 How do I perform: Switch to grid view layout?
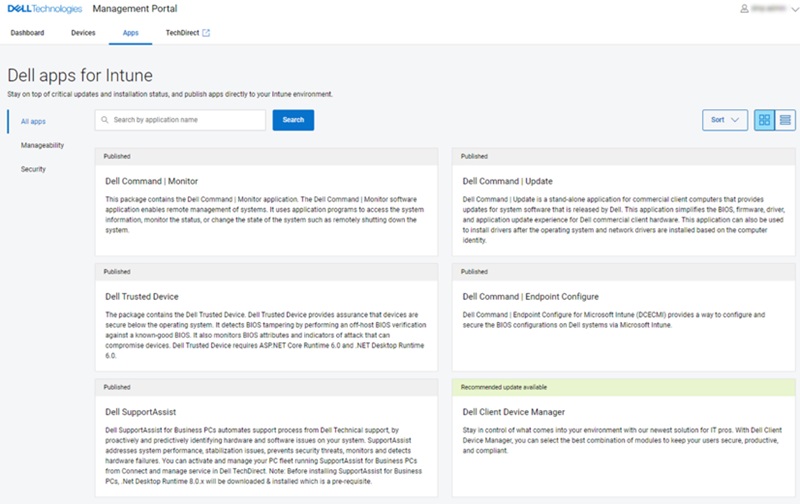tap(764, 120)
